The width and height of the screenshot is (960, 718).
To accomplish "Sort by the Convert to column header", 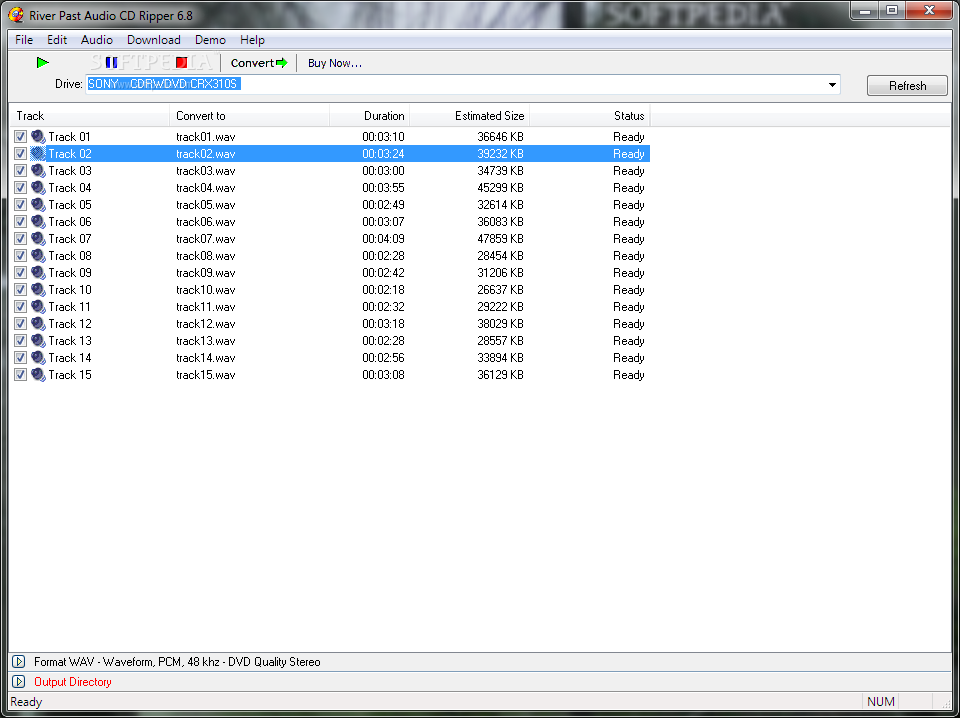I will [250, 116].
